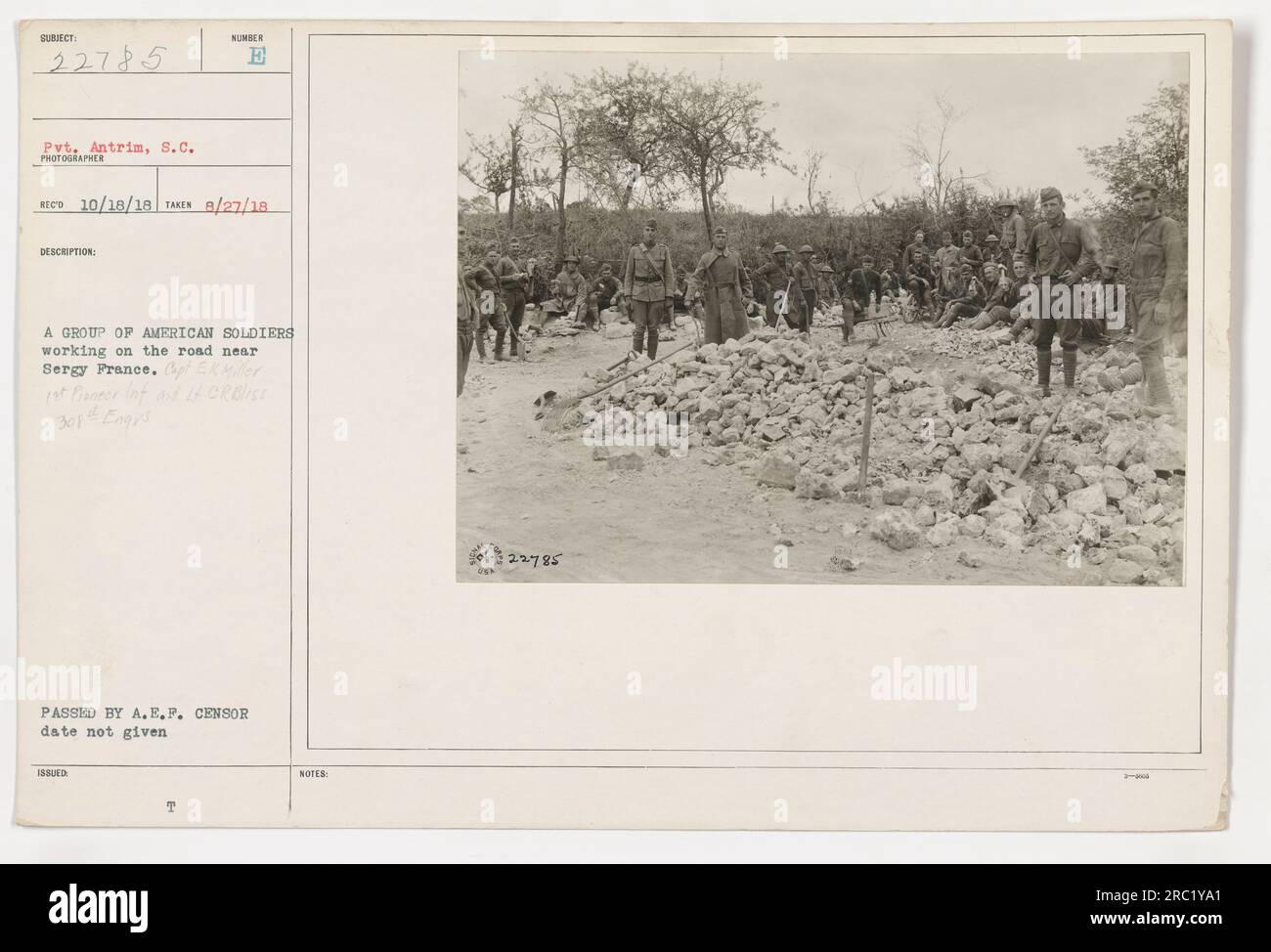Click the photographer name "Pvt. Antrim, S.C."

click(119, 150)
